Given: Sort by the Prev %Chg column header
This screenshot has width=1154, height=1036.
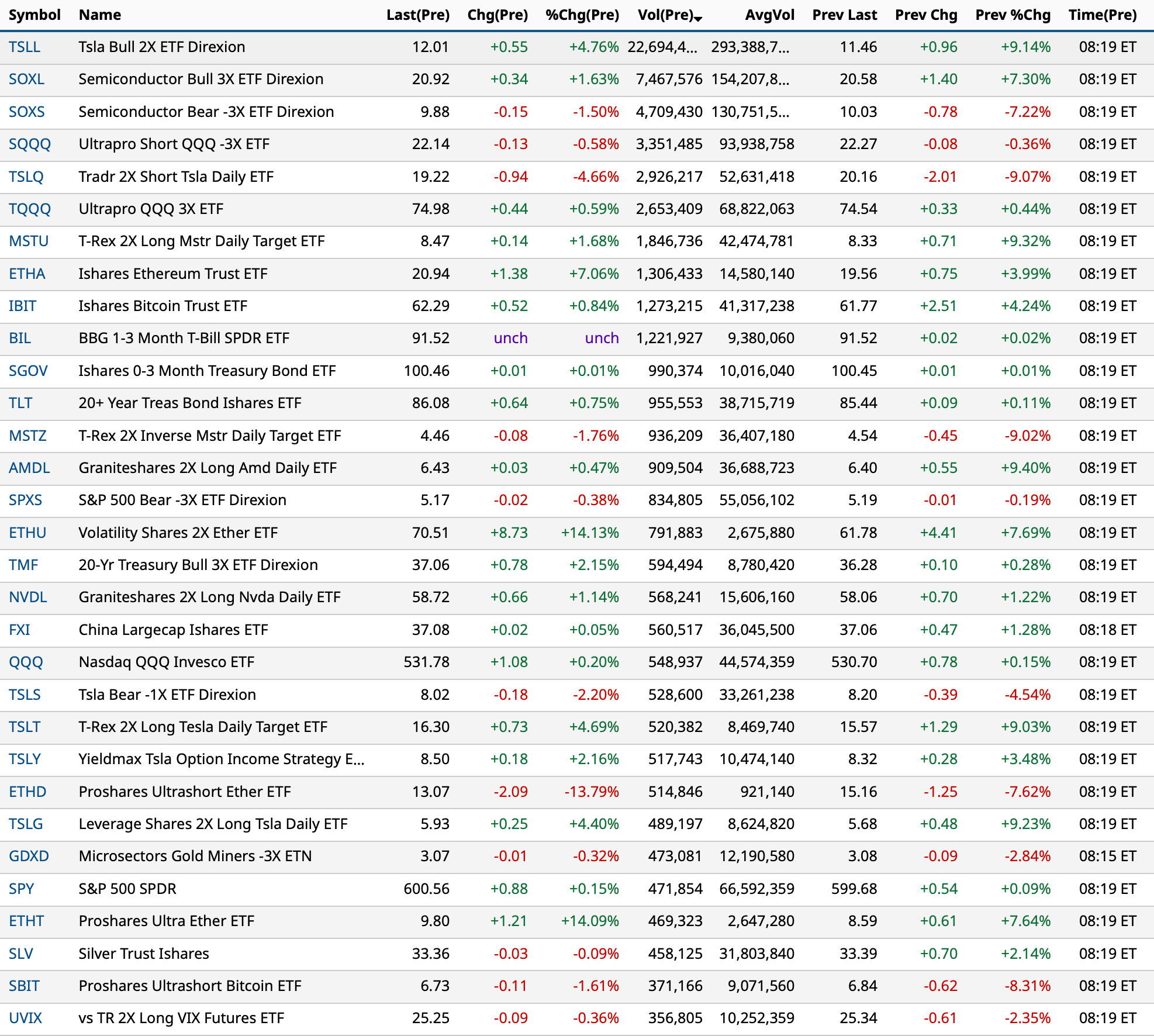Looking at the screenshot, I should pyautogui.click(x=1013, y=15).
